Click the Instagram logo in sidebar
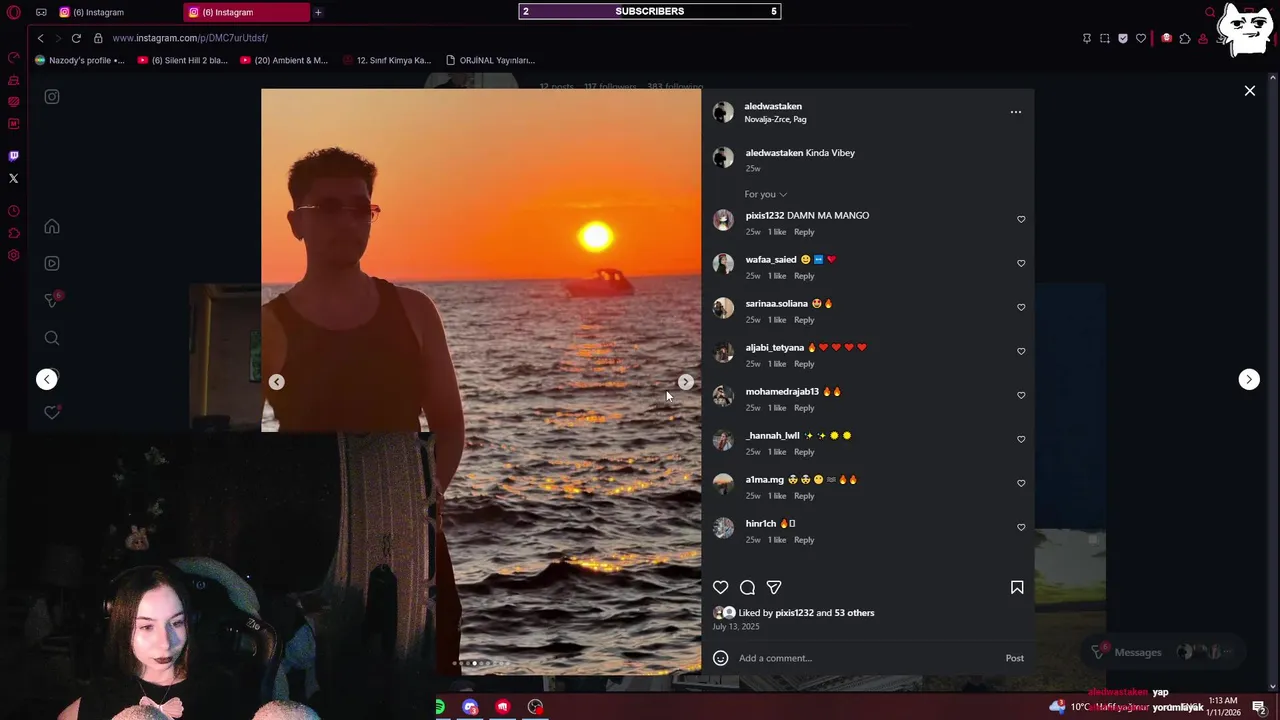Image resolution: width=1280 pixels, height=720 pixels. (x=52, y=97)
